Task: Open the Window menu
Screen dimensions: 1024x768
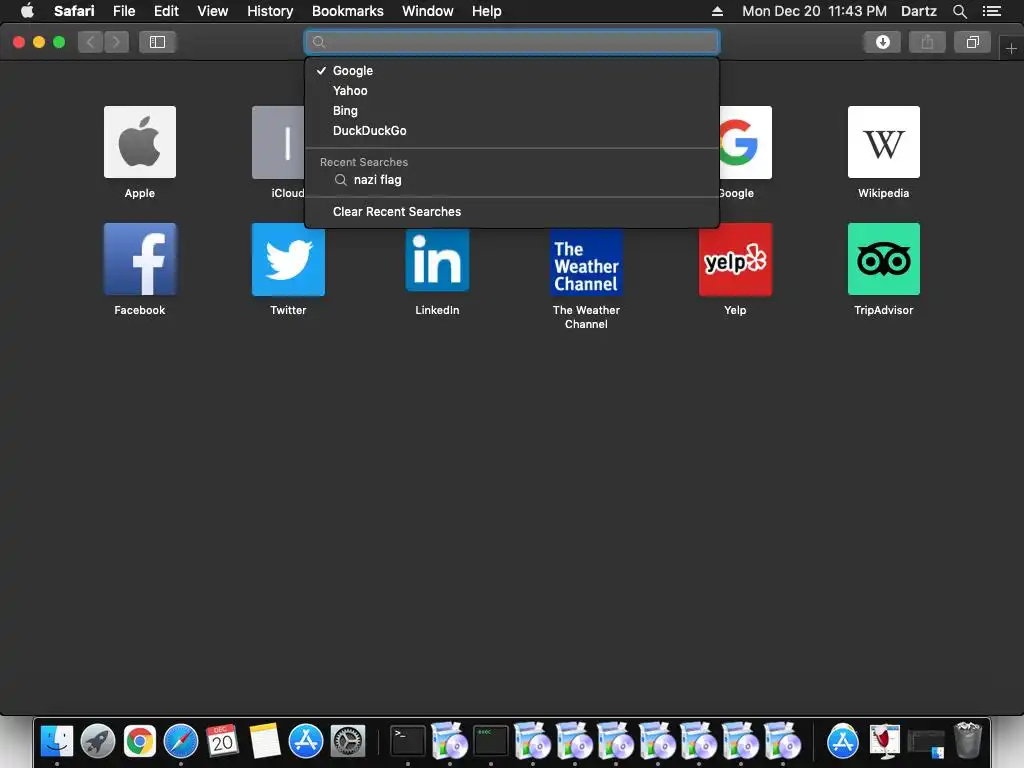Action: point(428,11)
